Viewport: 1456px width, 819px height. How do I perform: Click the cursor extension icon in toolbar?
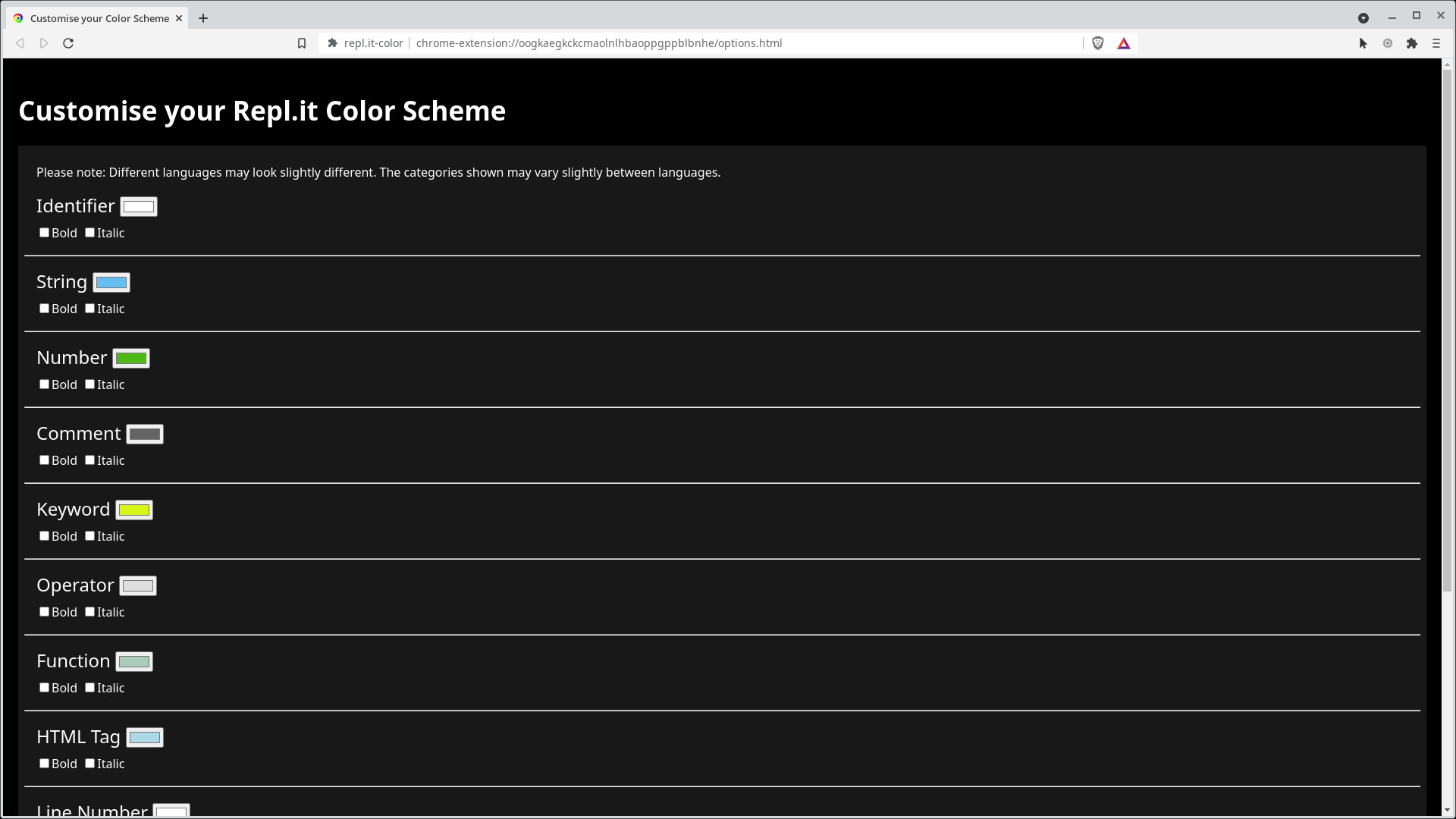(x=1363, y=43)
